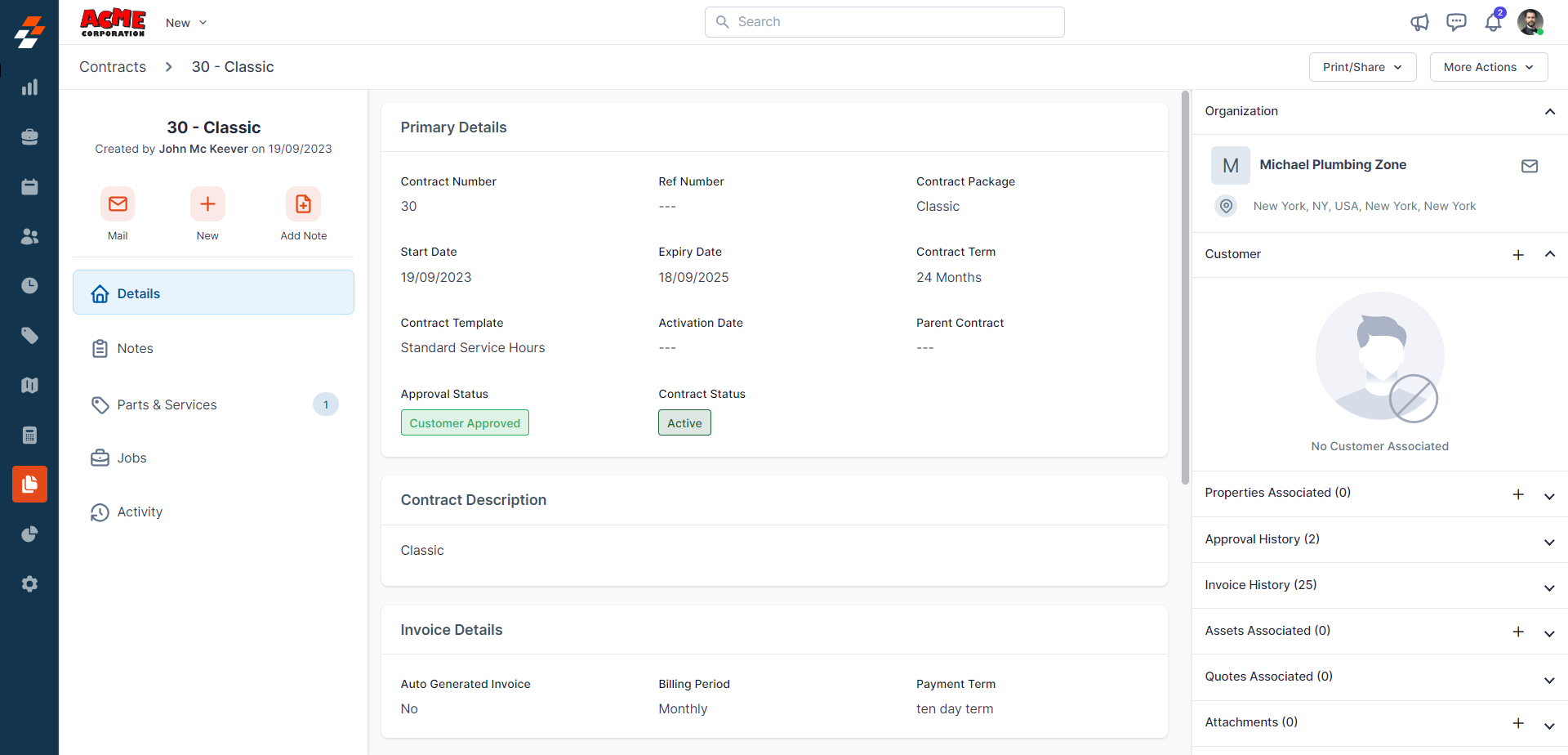
Task: Open the More Actions dropdown
Action: 1488,67
